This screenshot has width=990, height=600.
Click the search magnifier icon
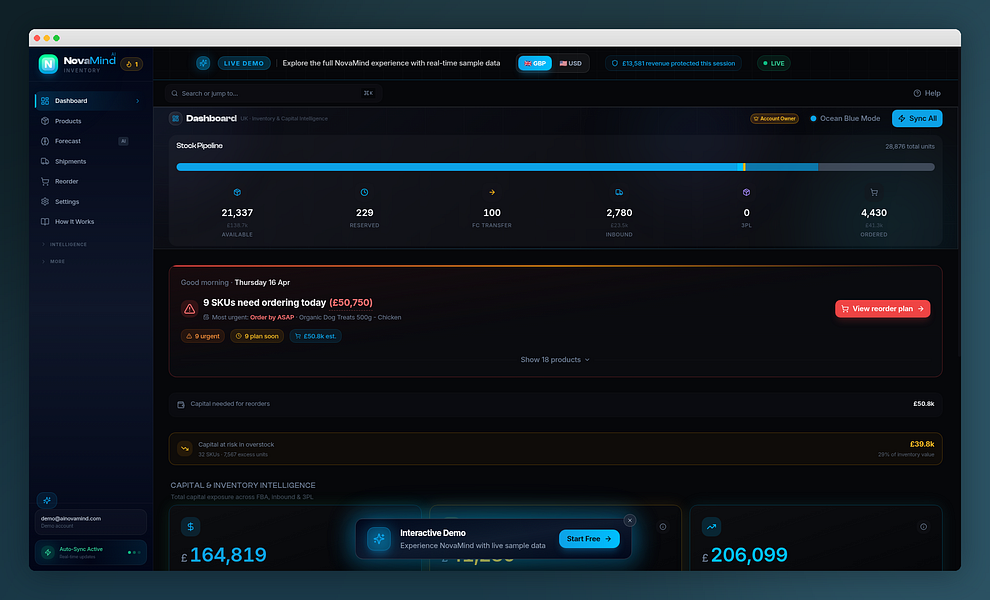click(x=175, y=93)
